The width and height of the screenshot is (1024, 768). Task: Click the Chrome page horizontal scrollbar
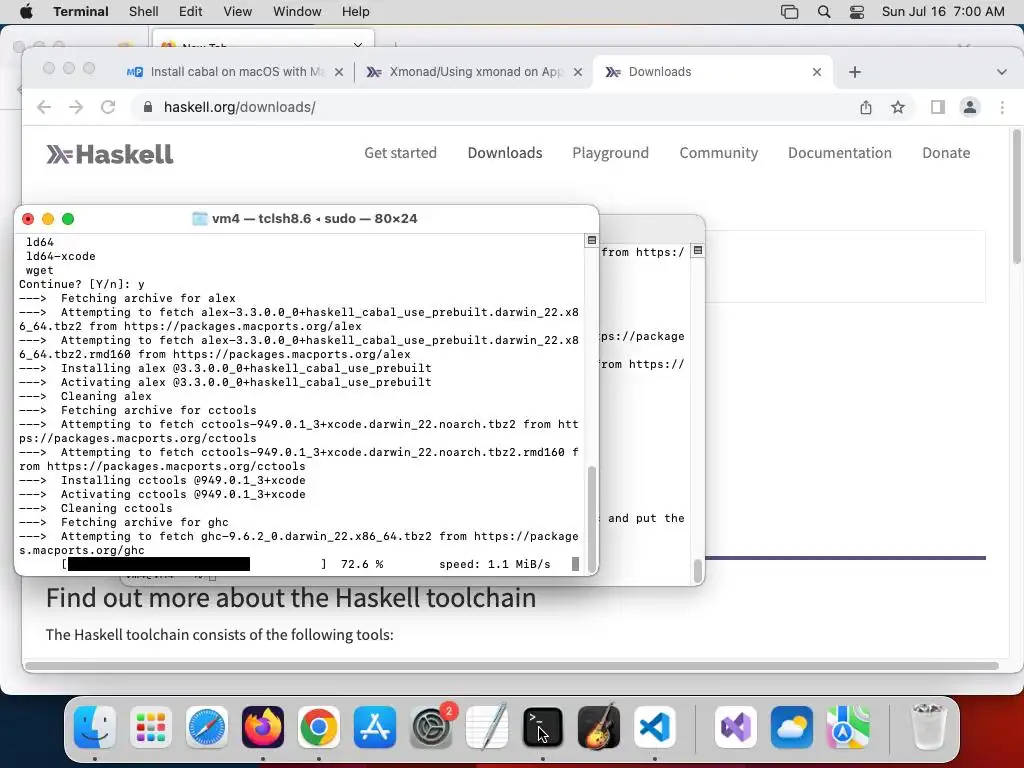(x=513, y=665)
